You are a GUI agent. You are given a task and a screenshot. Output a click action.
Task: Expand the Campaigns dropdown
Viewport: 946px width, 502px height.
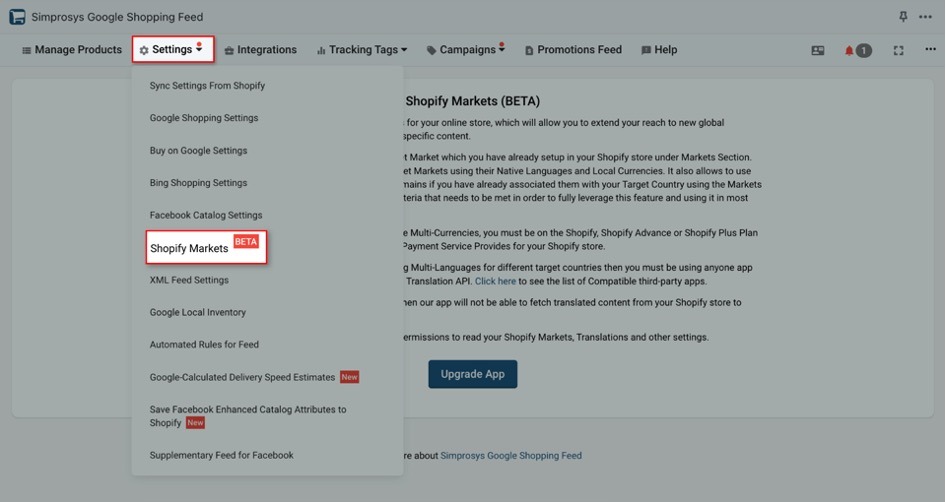[x=465, y=49]
